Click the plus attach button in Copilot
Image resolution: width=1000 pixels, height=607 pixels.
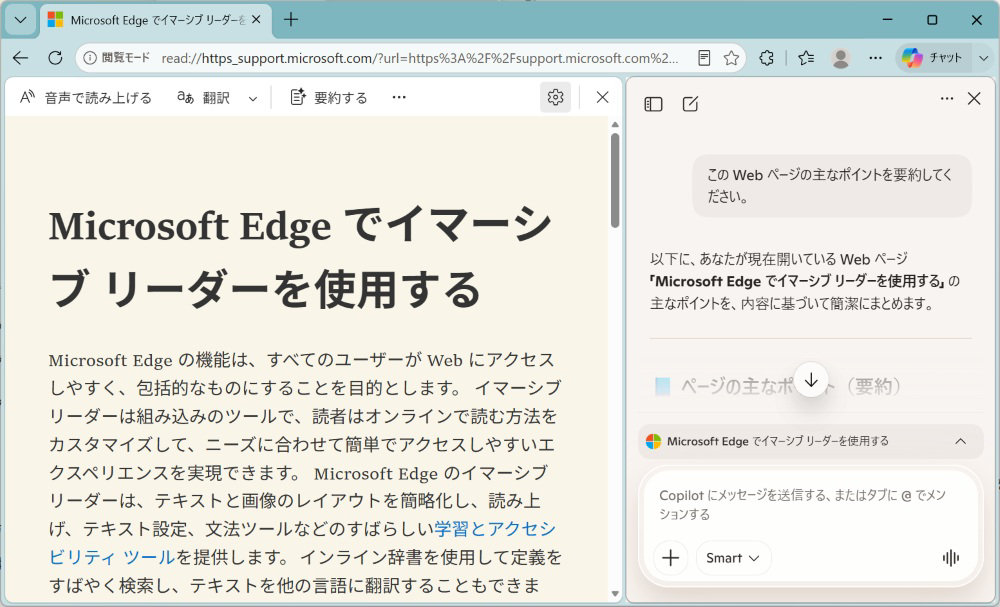point(671,558)
